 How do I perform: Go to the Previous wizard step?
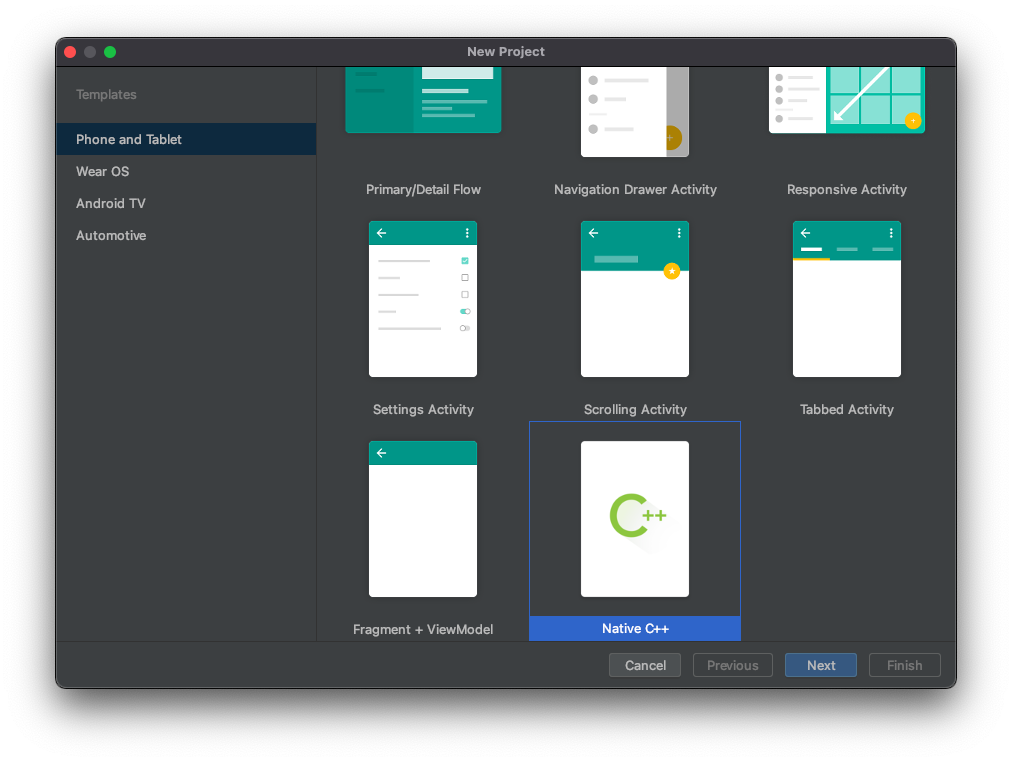click(733, 665)
